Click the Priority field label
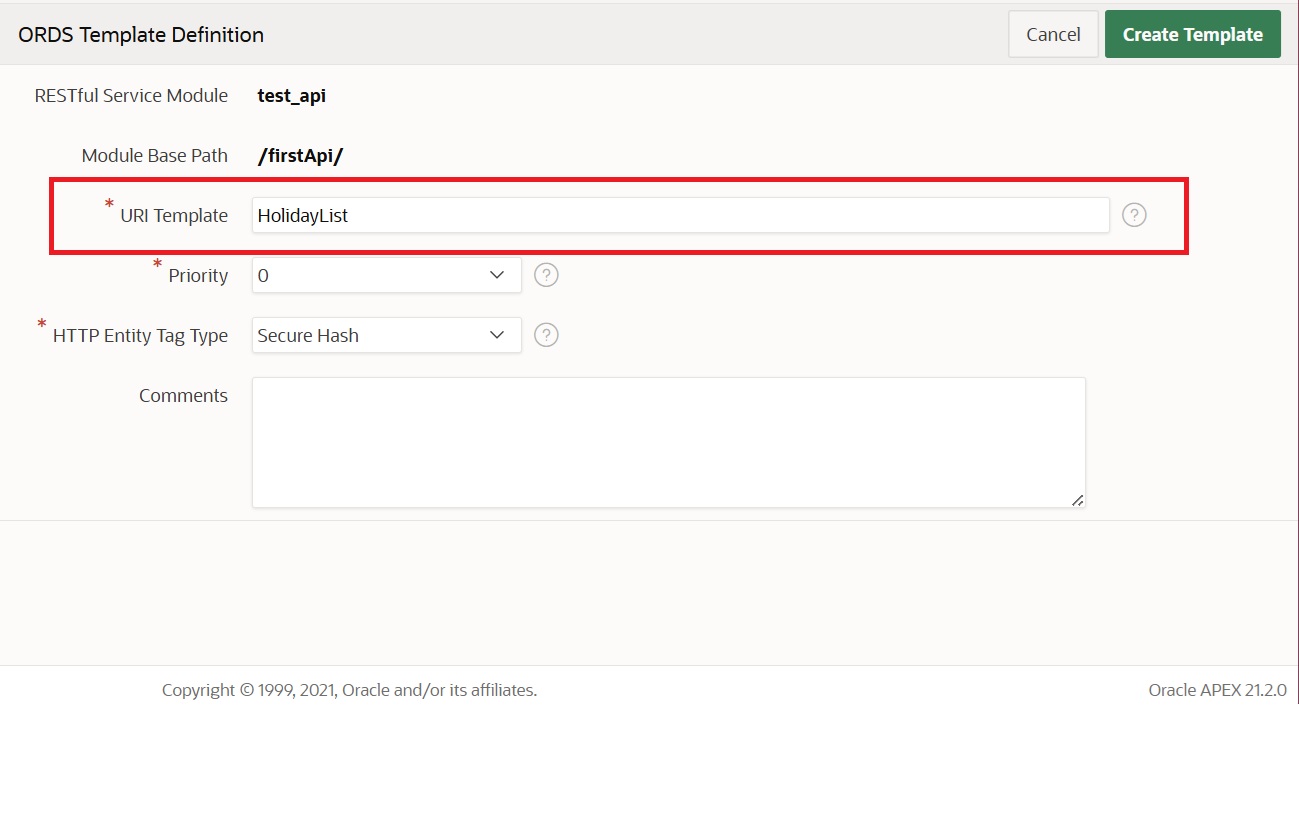Viewport: 1299px width, 819px height. [198, 275]
